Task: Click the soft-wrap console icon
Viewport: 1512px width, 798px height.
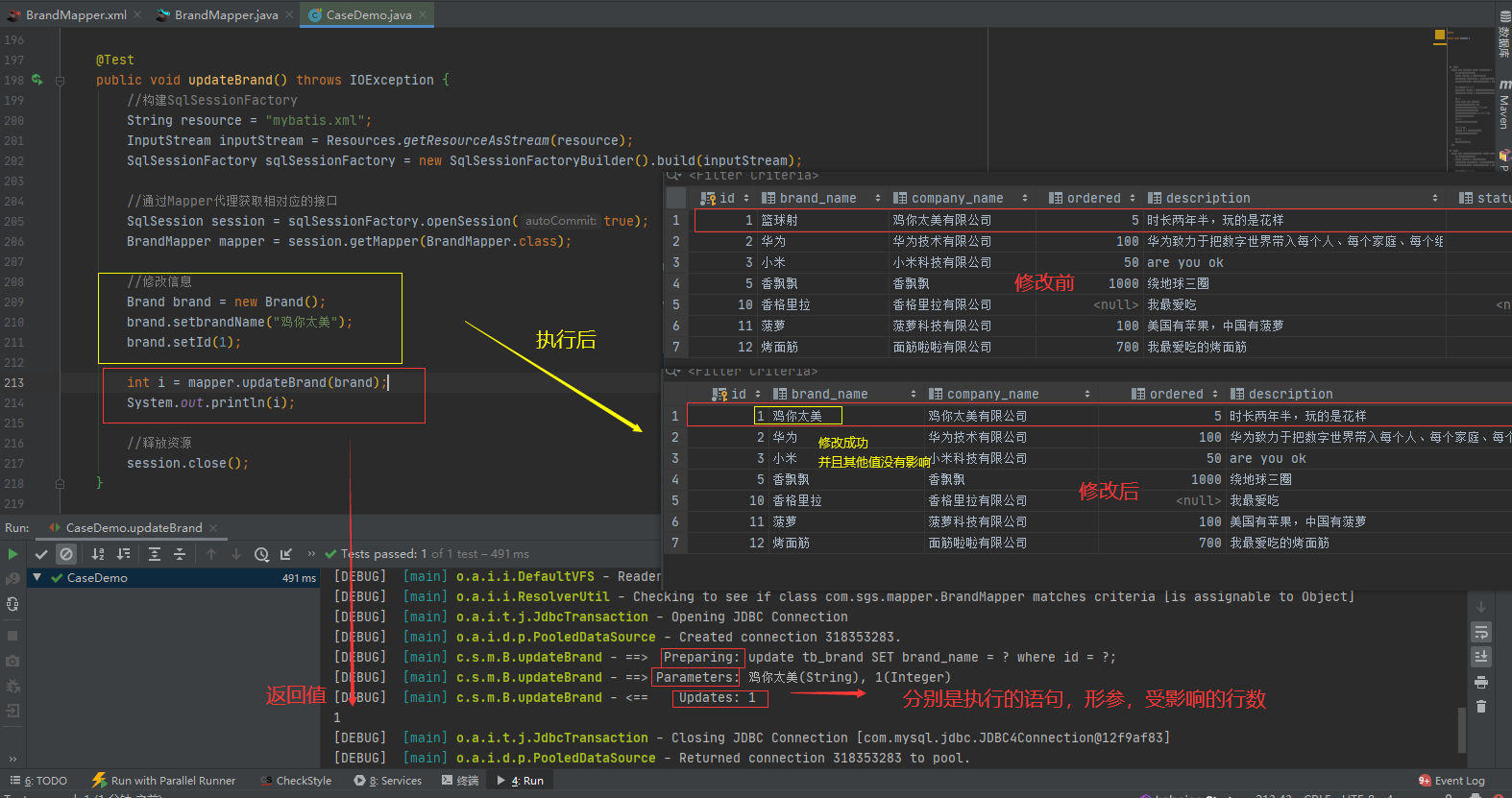Action: (1481, 633)
